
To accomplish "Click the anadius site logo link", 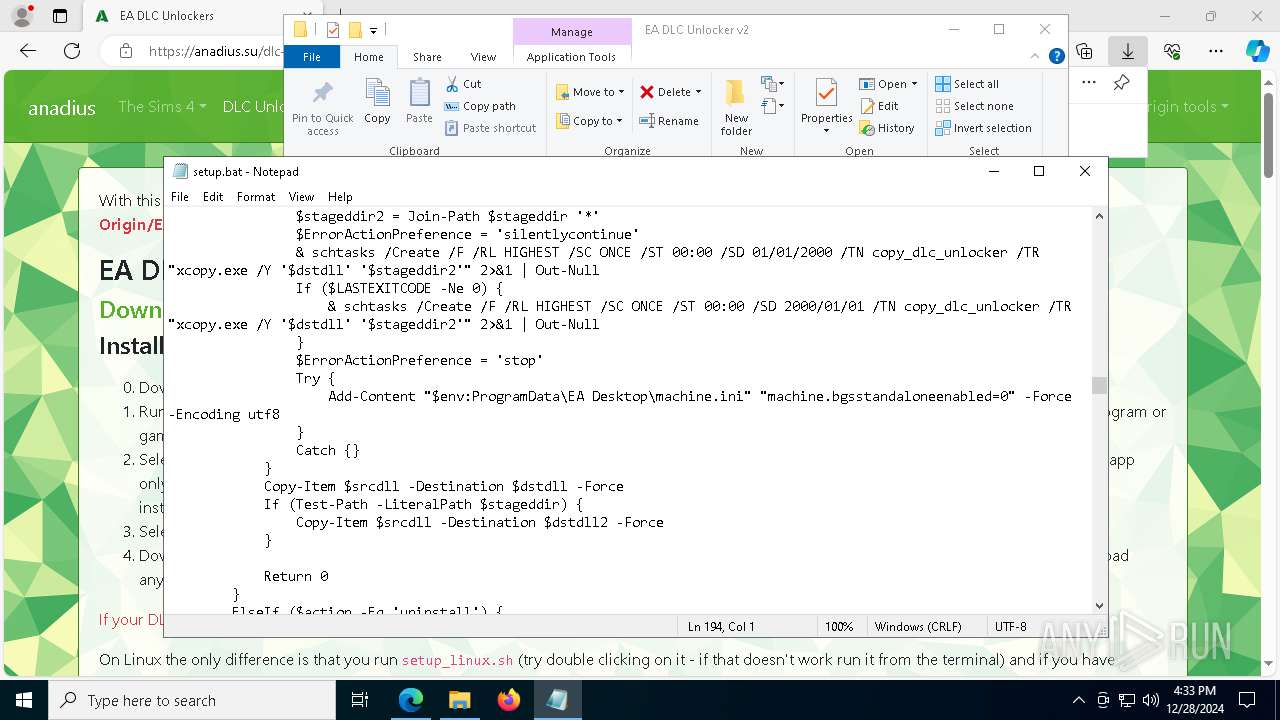I will click(62, 108).
